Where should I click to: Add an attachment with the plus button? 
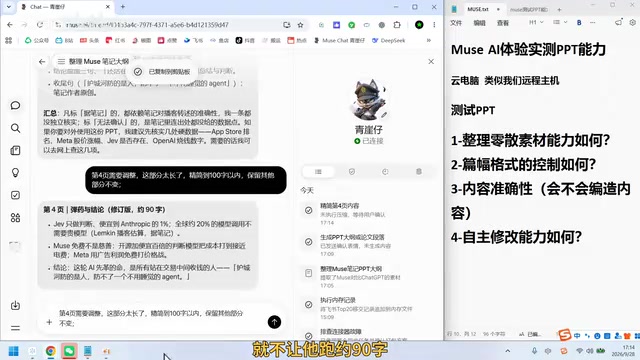(x=49, y=322)
